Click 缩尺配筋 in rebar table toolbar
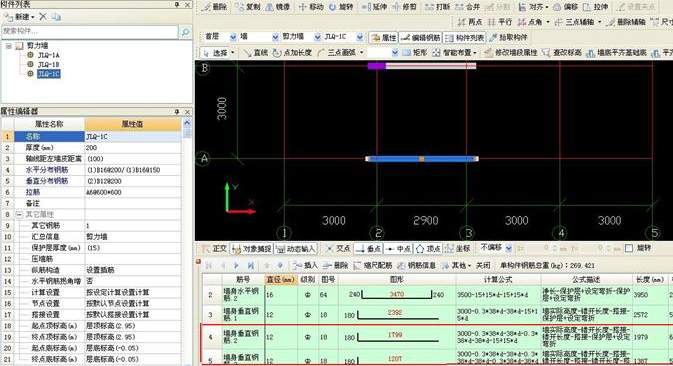673x366 pixels. 373,265
